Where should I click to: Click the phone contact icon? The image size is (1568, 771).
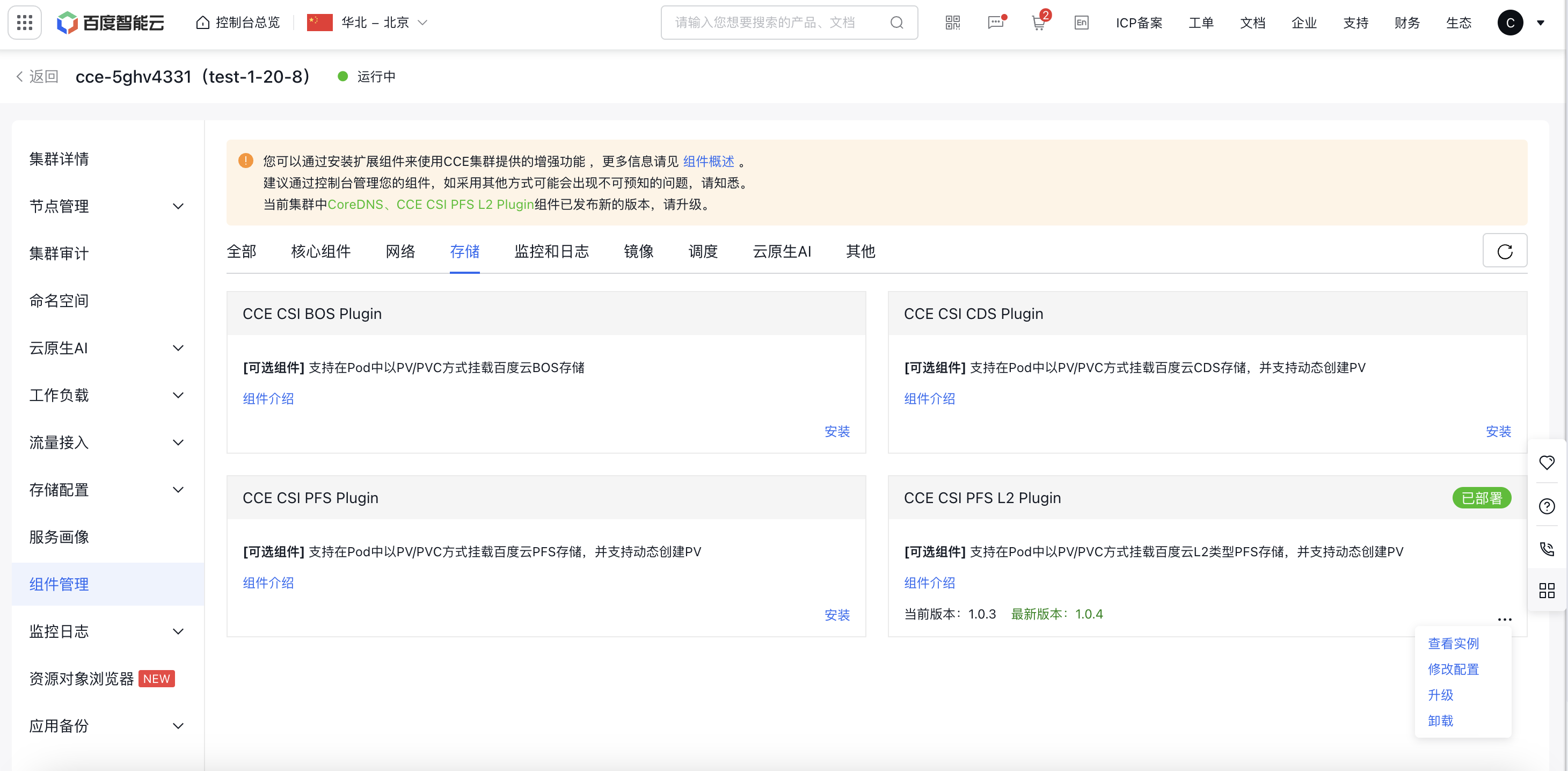pyautogui.click(x=1547, y=549)
